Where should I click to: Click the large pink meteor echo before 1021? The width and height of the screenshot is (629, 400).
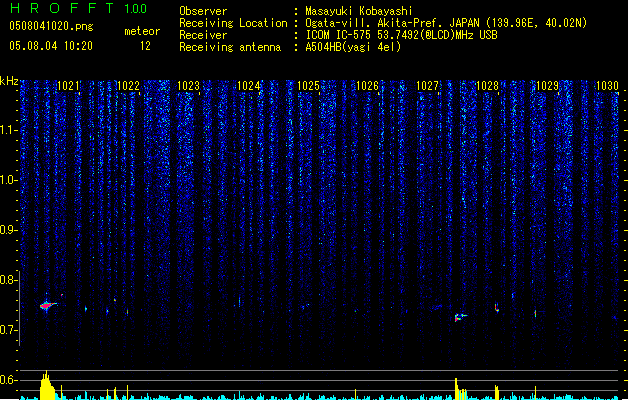48,306
